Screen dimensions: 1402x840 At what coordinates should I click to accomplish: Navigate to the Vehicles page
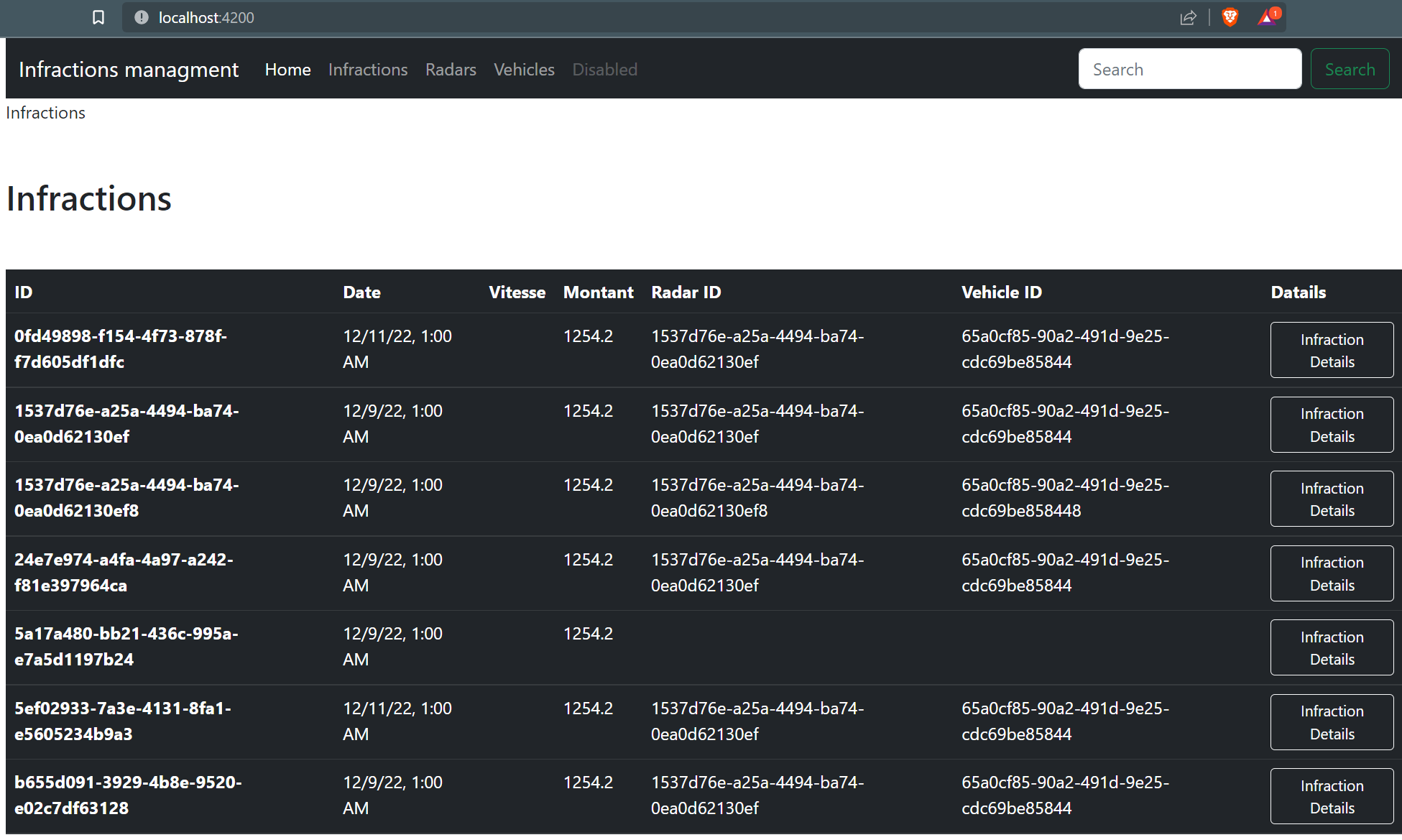coord(524,70)
